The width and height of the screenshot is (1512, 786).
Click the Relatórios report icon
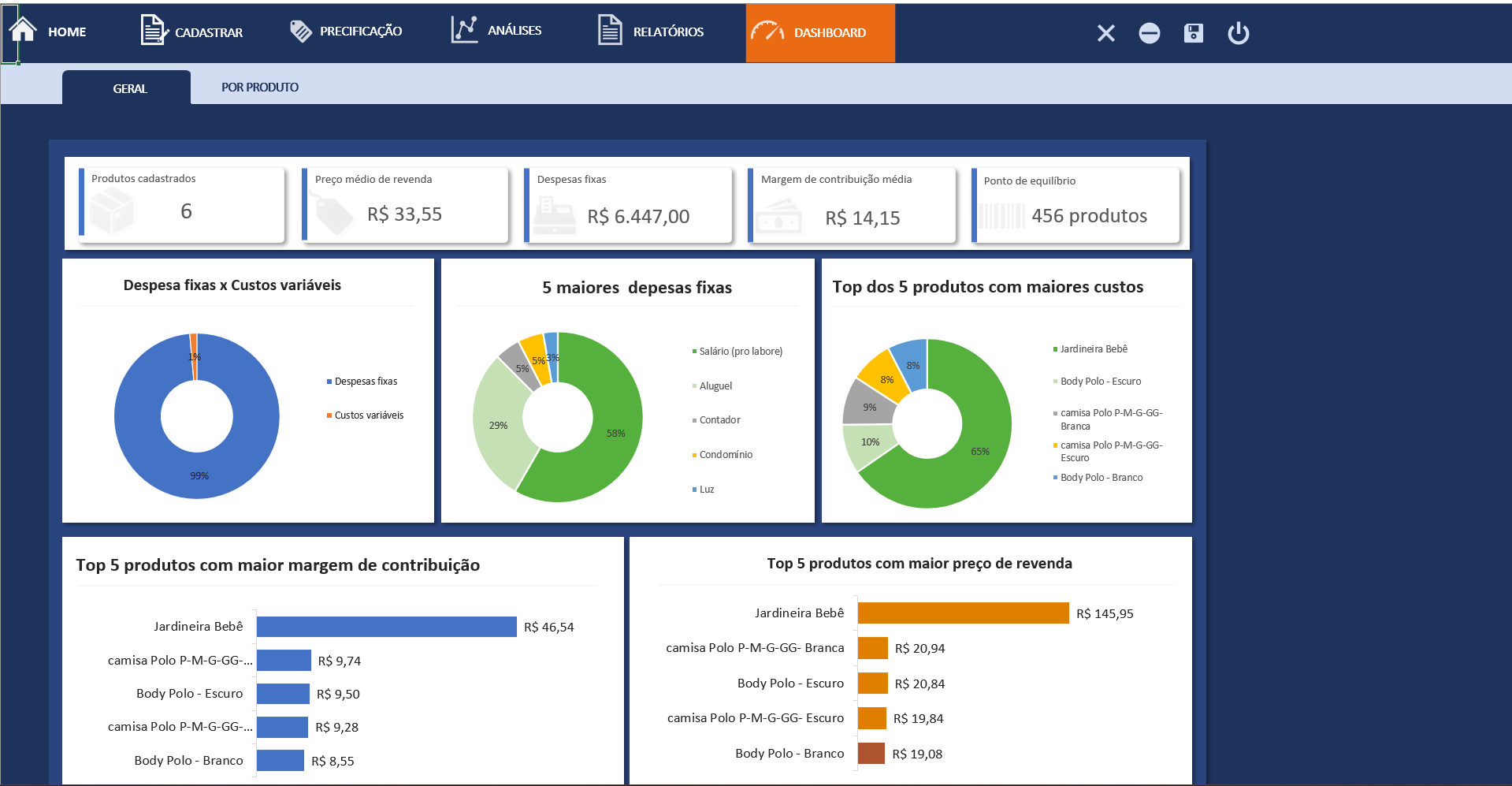(x=610, y=31)
